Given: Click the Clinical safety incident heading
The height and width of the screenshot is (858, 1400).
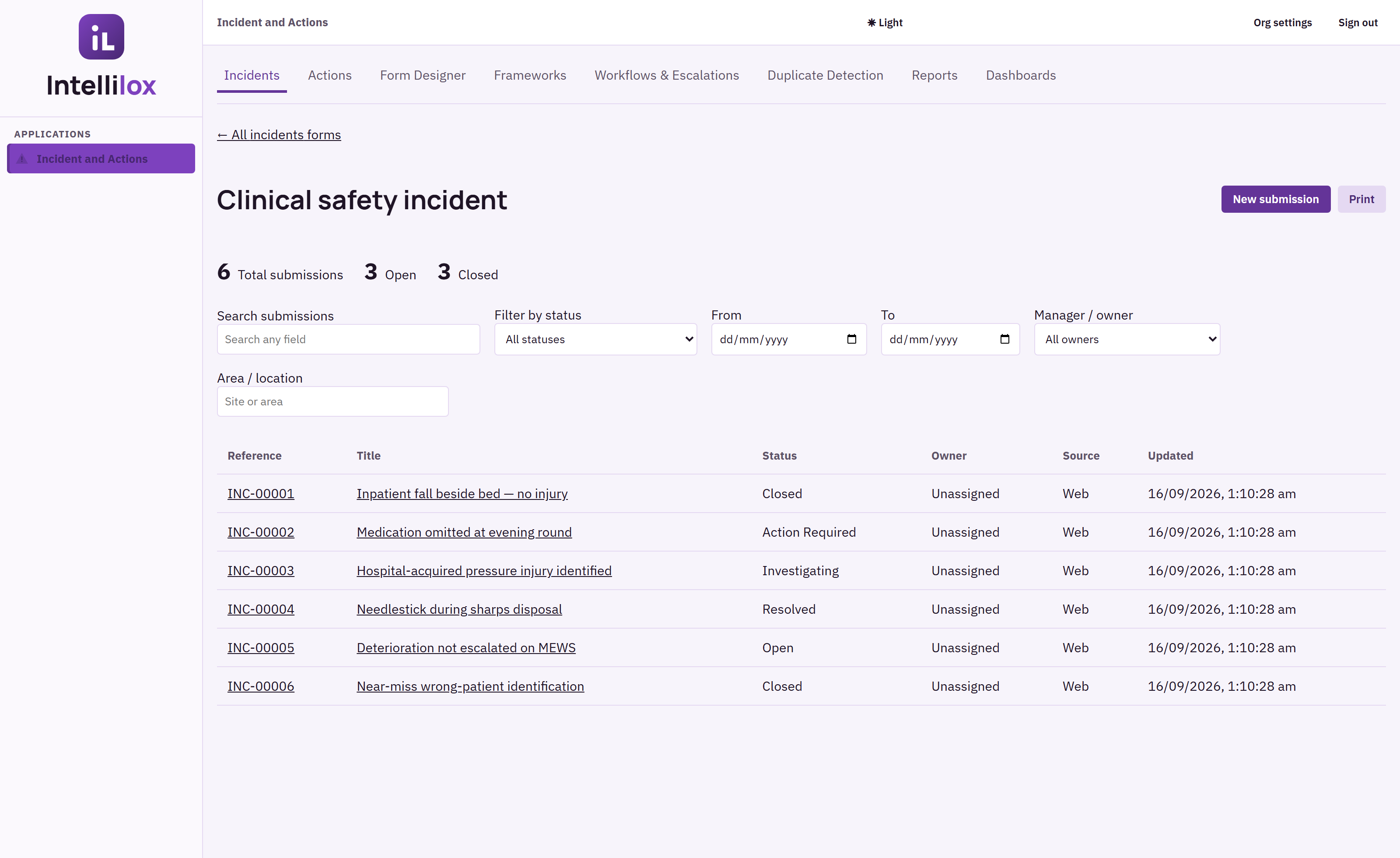Looking at the screenshot, I should pyautogui.click(x=362, y=200).
